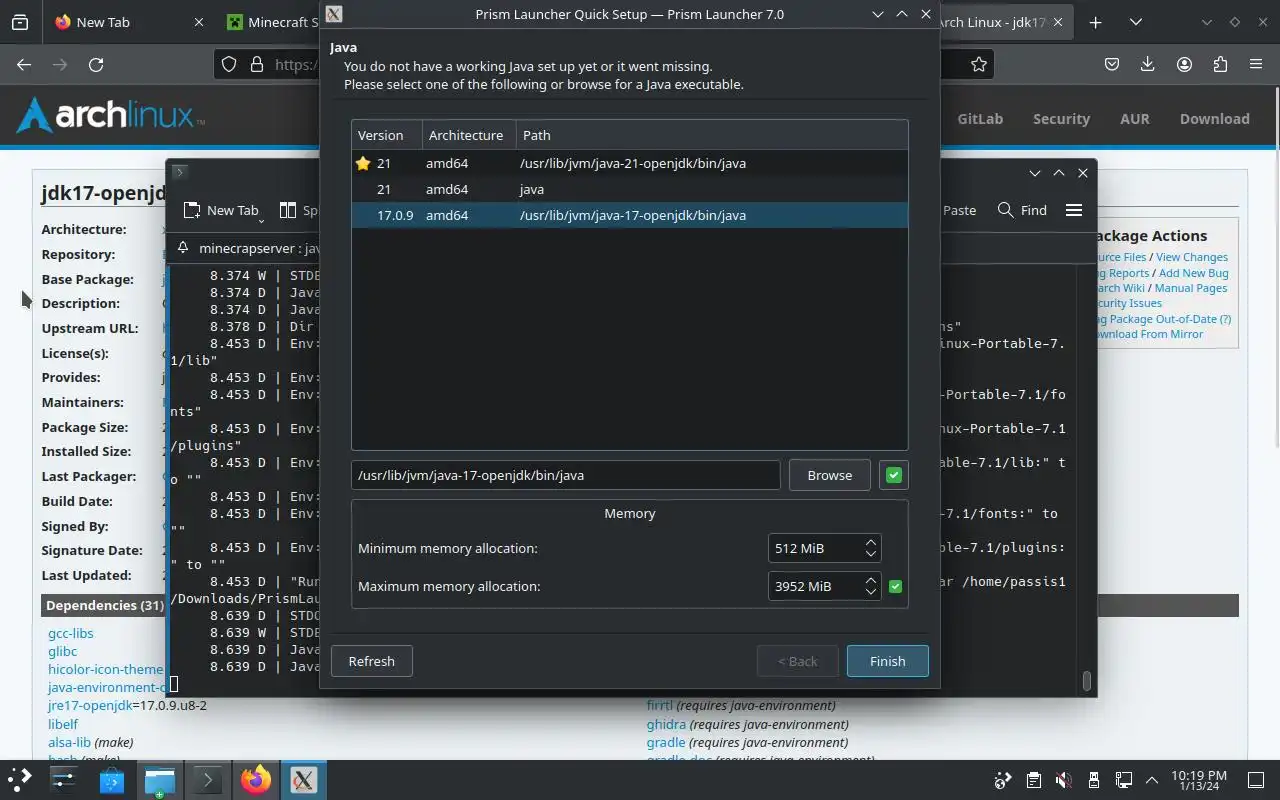Click the Browse button for Java path
This screenshot has width=1280, height=800.
[x=830, y=475]
